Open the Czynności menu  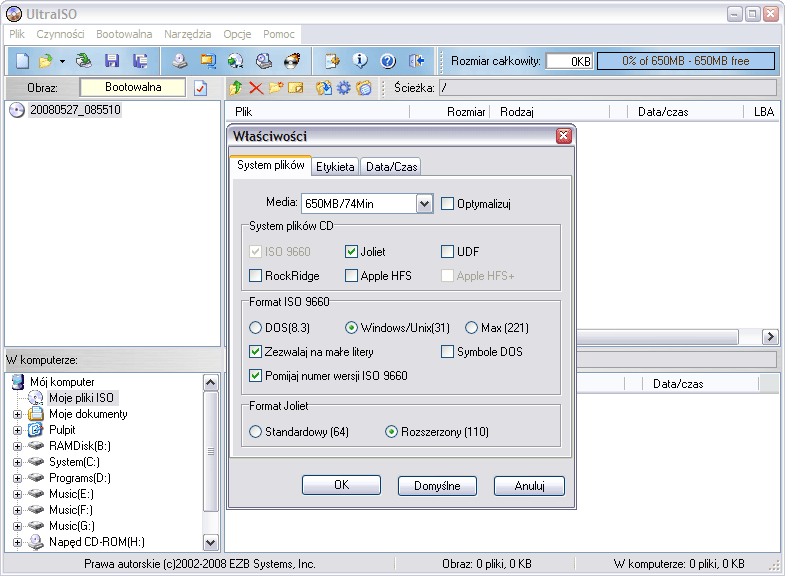[x=60, y=34]
